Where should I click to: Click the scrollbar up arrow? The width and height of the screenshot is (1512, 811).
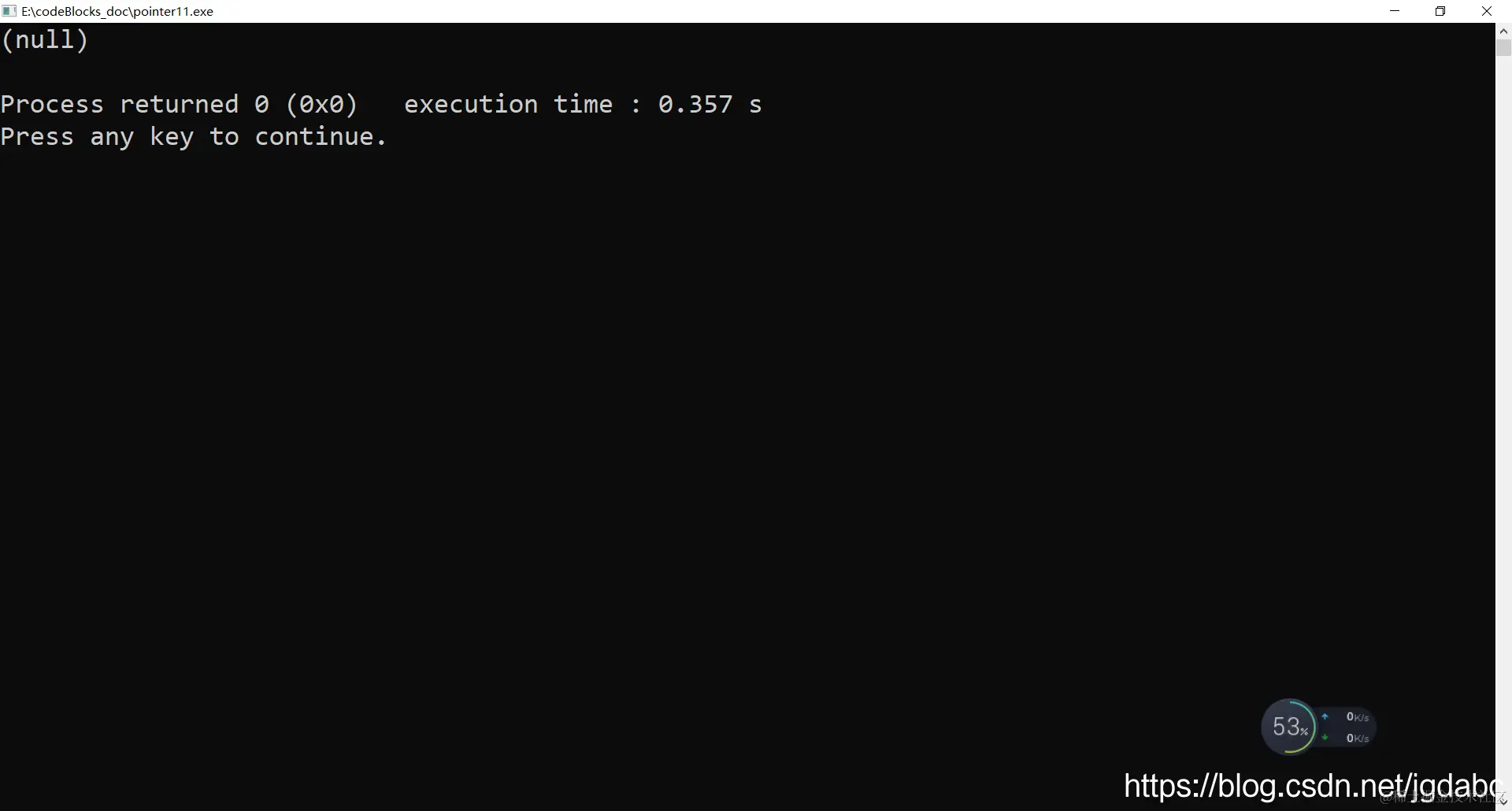pos(1503,31)
